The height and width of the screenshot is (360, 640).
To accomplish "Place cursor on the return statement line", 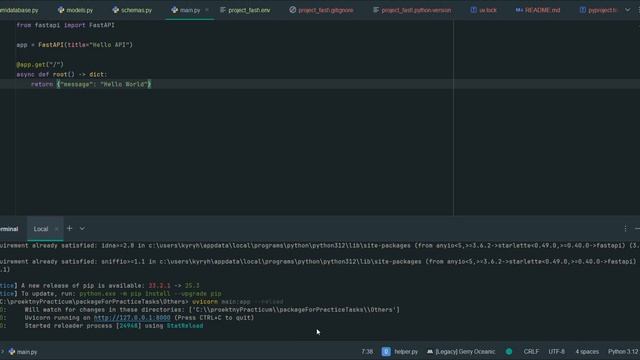I will click(91, 84).
